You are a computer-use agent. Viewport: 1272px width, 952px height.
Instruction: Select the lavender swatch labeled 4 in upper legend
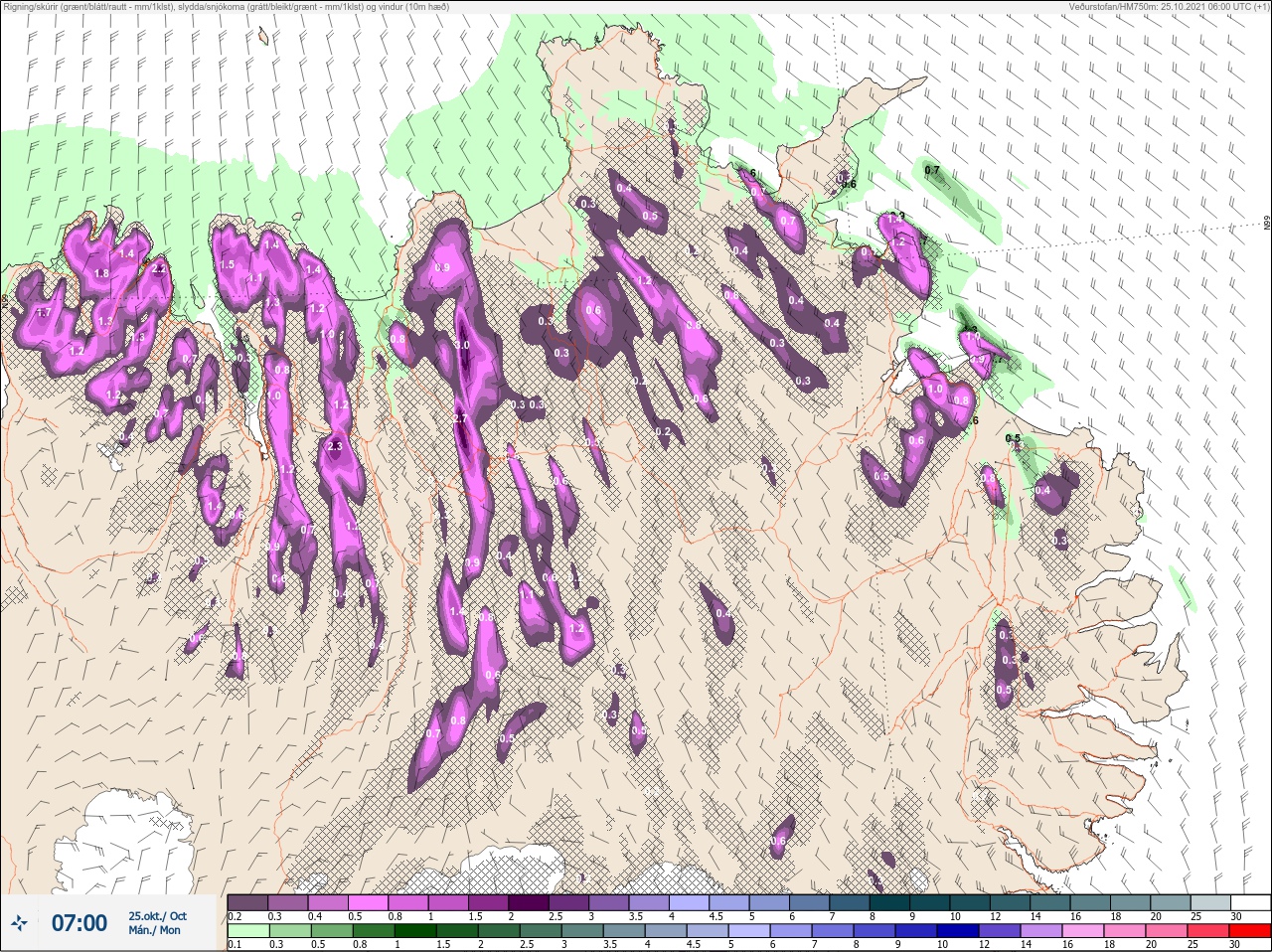tap(689, 902)
